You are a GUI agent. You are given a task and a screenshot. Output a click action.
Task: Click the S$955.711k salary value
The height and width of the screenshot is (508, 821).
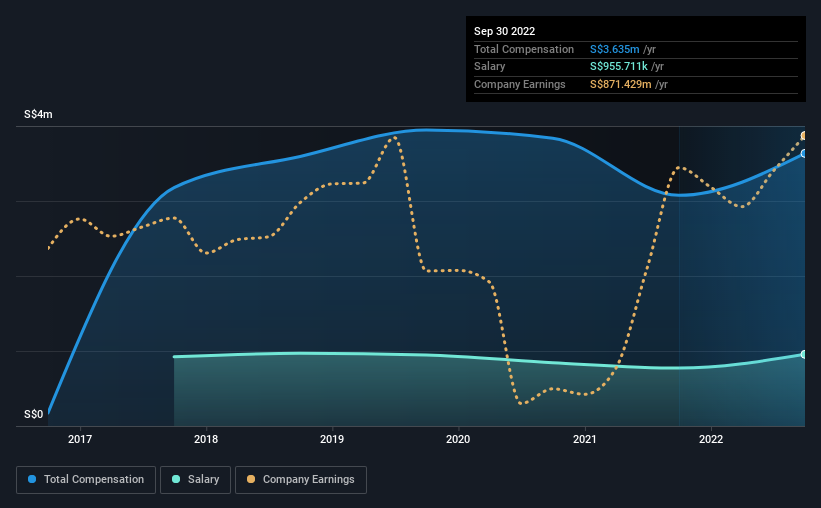point(619,67)
